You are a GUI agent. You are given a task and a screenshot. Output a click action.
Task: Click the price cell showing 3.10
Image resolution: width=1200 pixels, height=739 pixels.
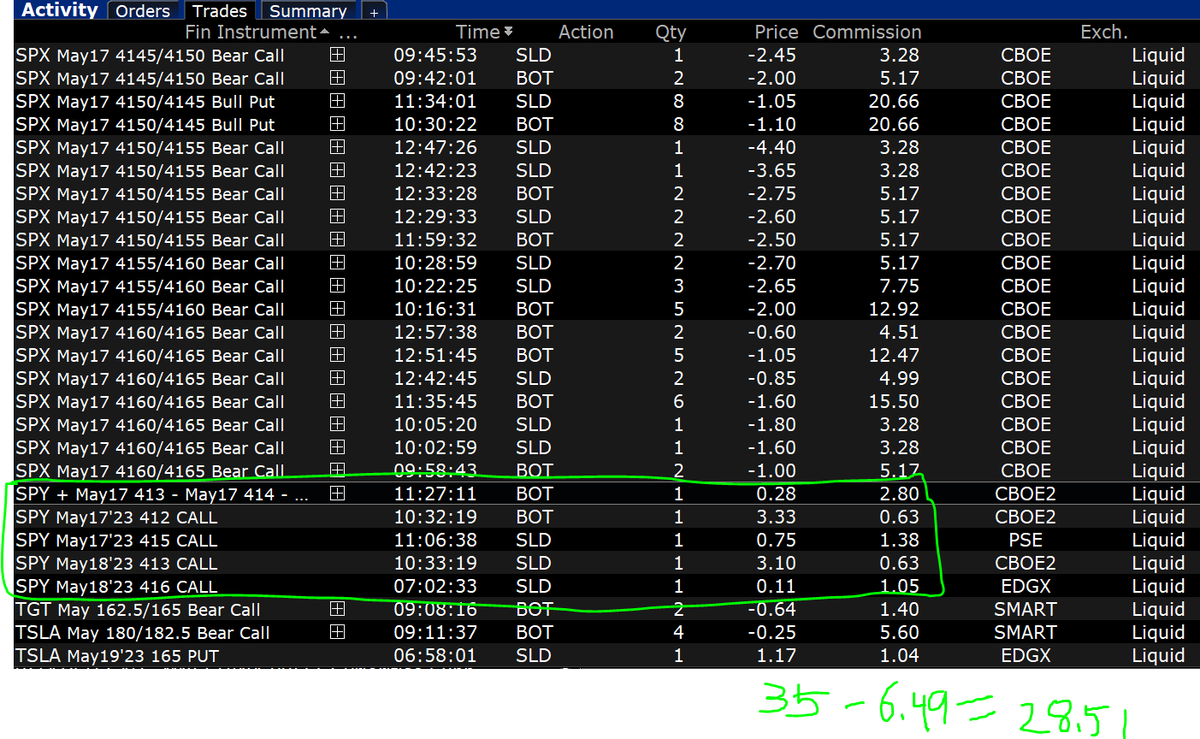click(777, 563)
